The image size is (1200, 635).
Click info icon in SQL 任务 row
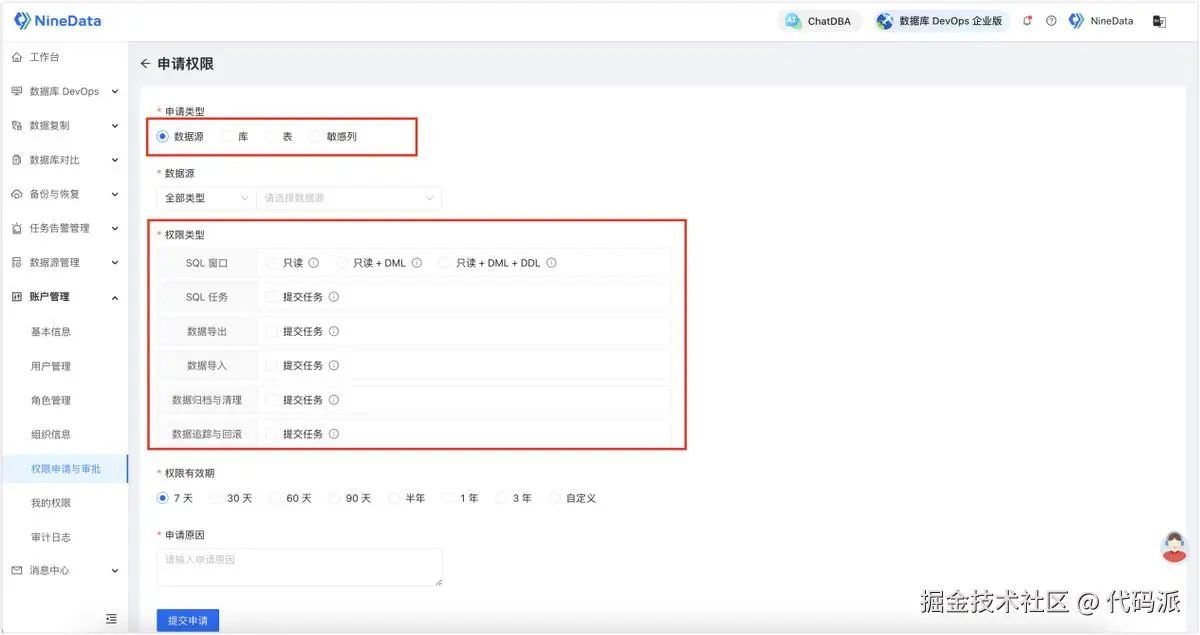(x=334, y=297)
